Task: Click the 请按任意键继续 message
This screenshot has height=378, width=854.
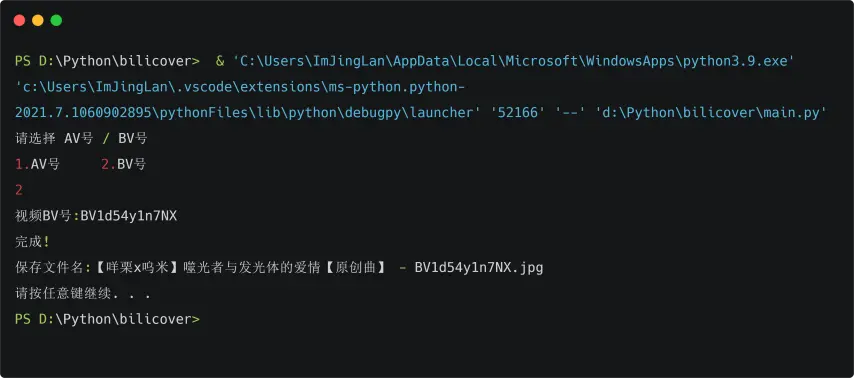Action: click(x=82, y=293)
